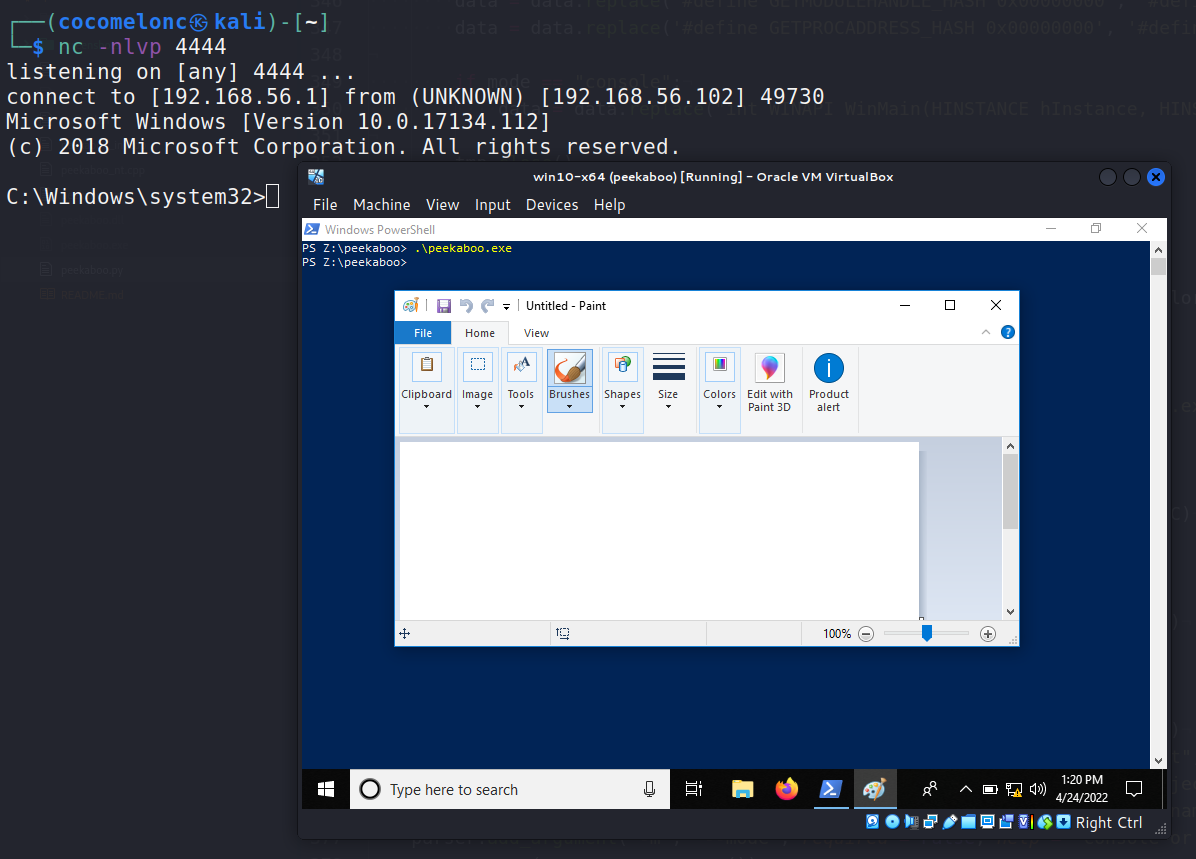Open Task View on the Windows taskbar
This screenshot has width=1196, height=859.
pos(693,789)
